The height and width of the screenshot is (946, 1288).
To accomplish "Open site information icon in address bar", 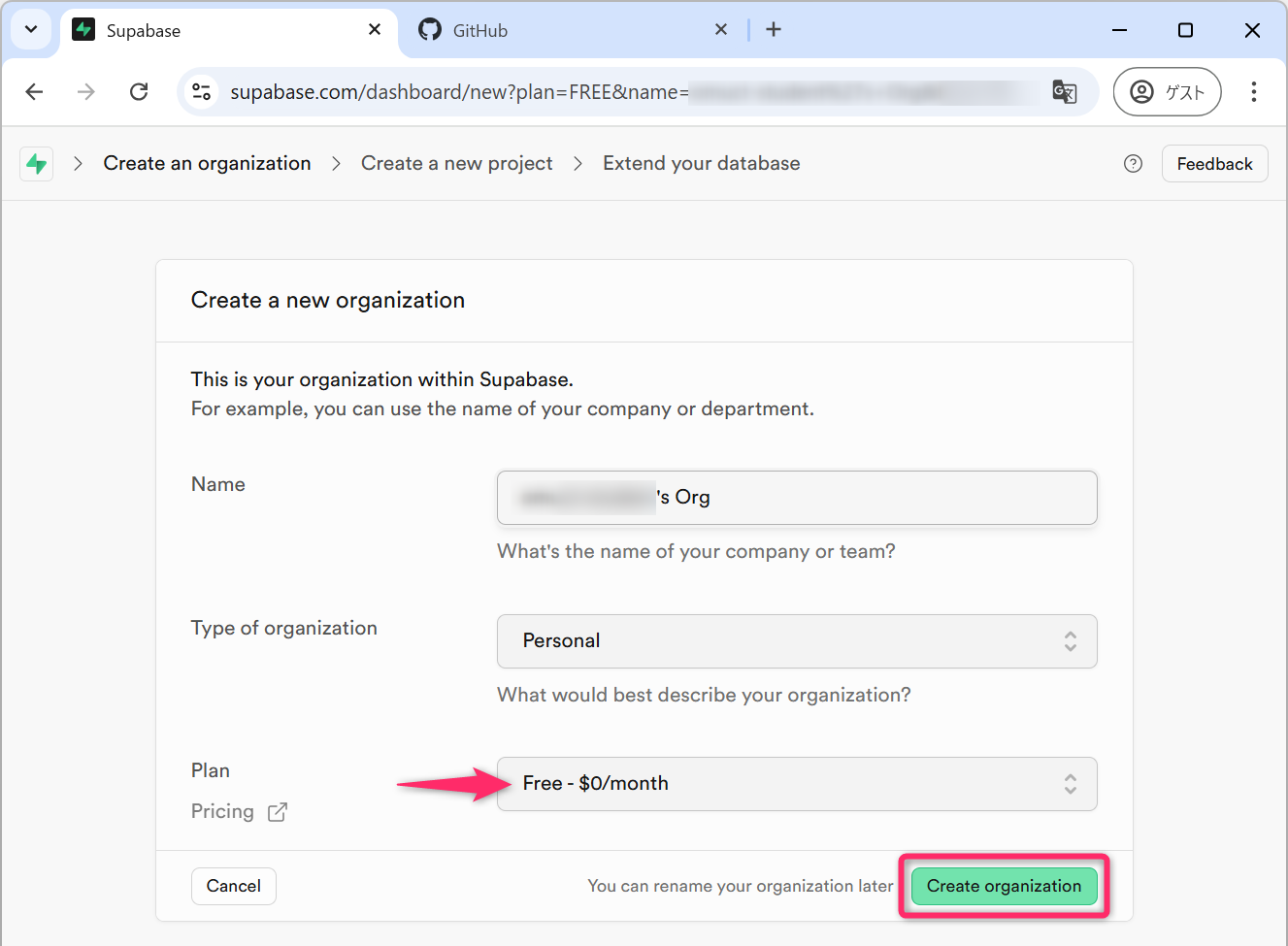I will click(x=202, y=92).
